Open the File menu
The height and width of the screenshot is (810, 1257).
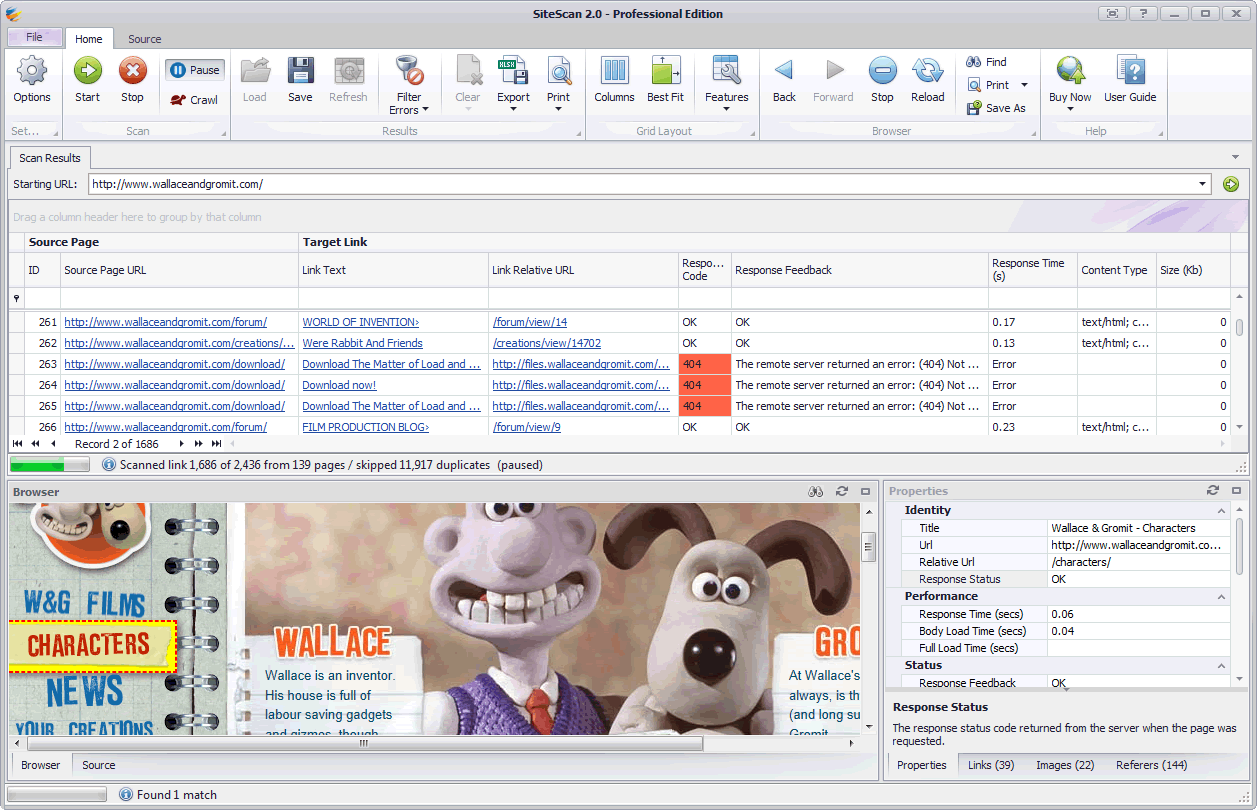pyautogui.click(x=34, y=37)
